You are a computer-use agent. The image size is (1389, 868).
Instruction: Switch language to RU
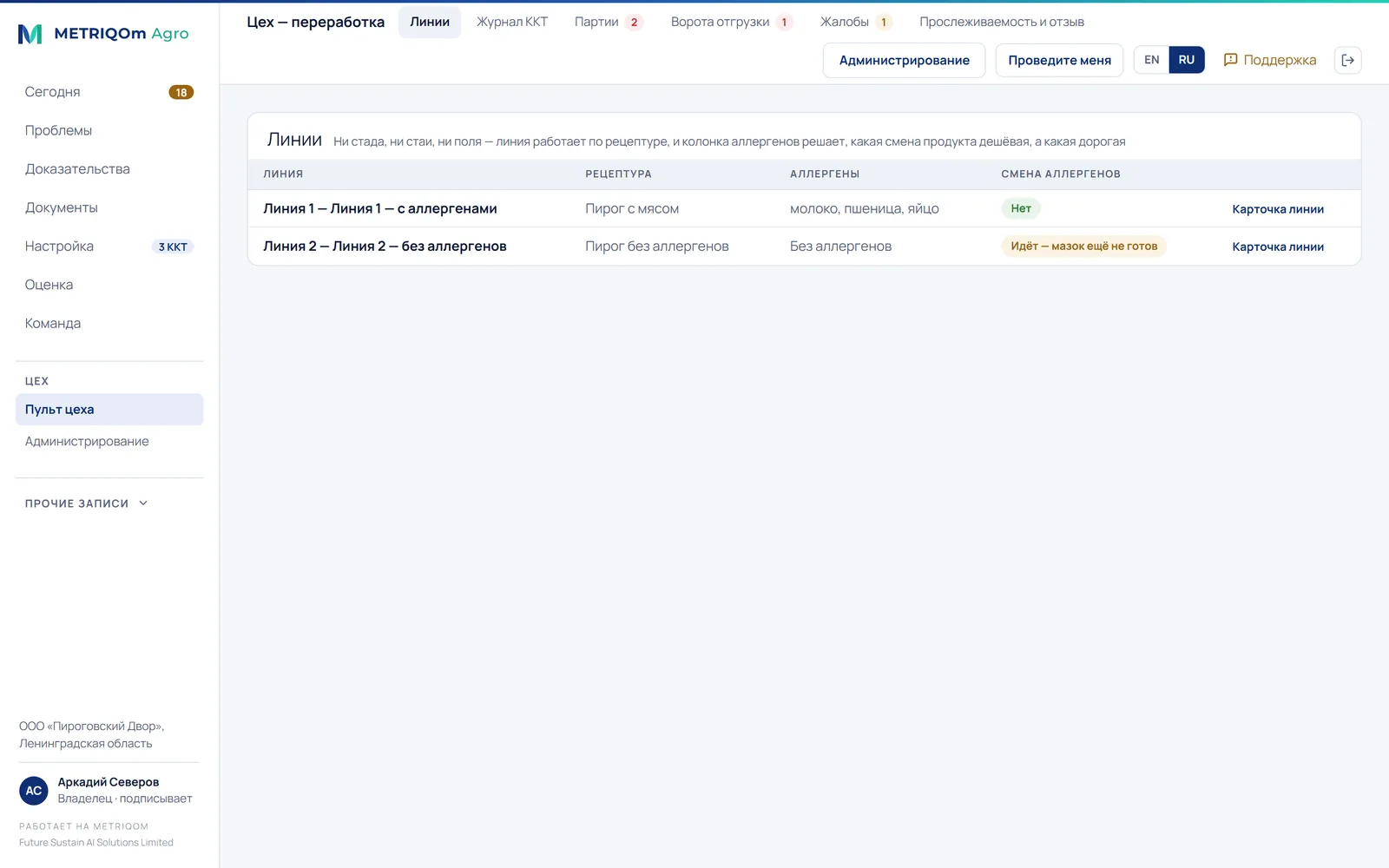click(x=1187, y=60)
